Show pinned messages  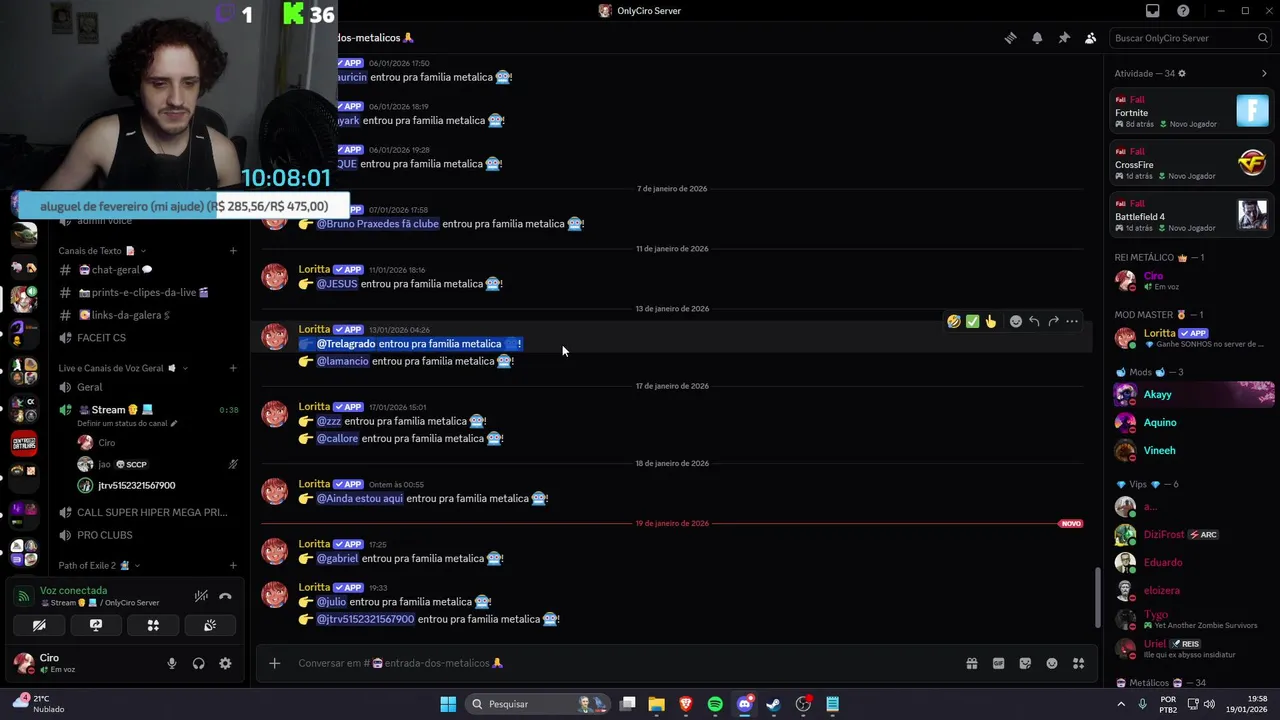coord(1064,38)
